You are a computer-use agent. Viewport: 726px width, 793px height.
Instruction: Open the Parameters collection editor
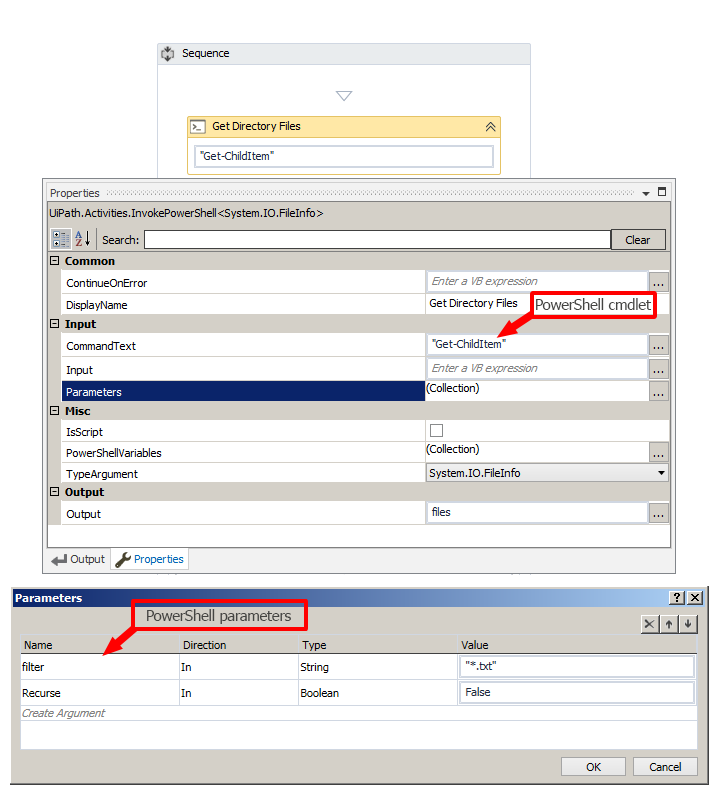click(658, 392)
